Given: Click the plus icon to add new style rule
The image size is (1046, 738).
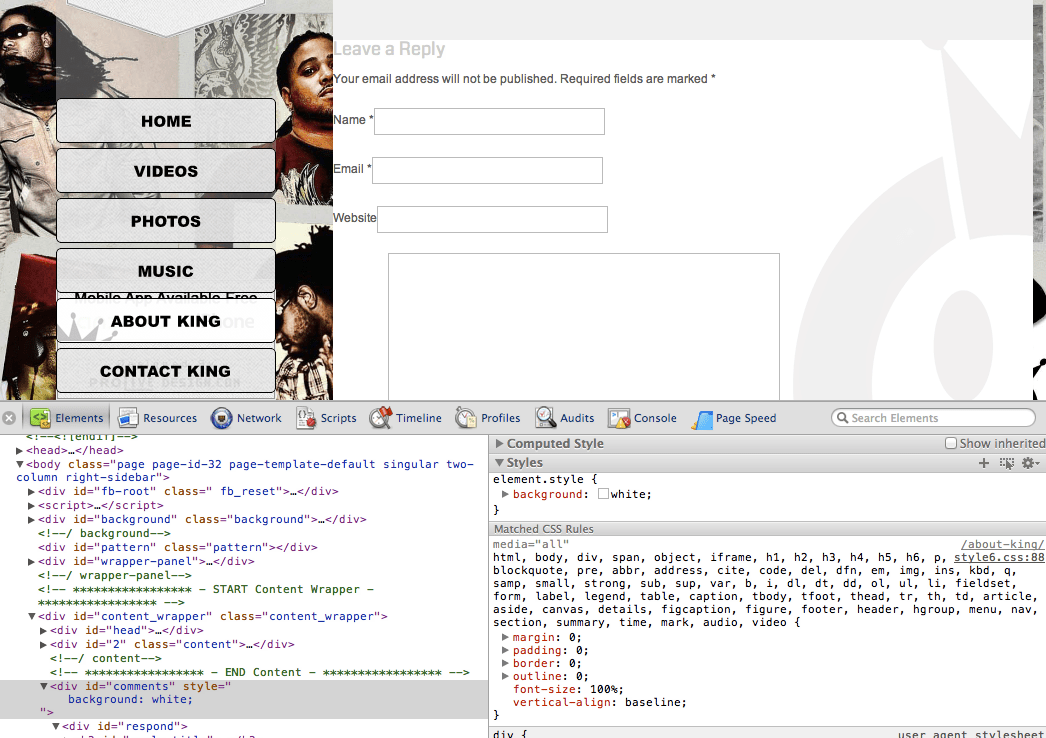Looking at the screenshot, I should (x=984, y=463).
